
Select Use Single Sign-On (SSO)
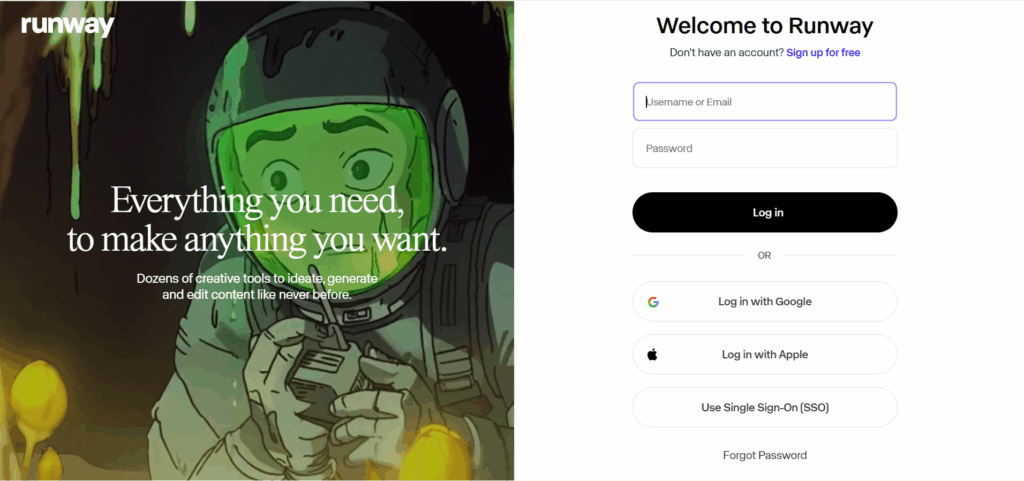click(765, 407)
